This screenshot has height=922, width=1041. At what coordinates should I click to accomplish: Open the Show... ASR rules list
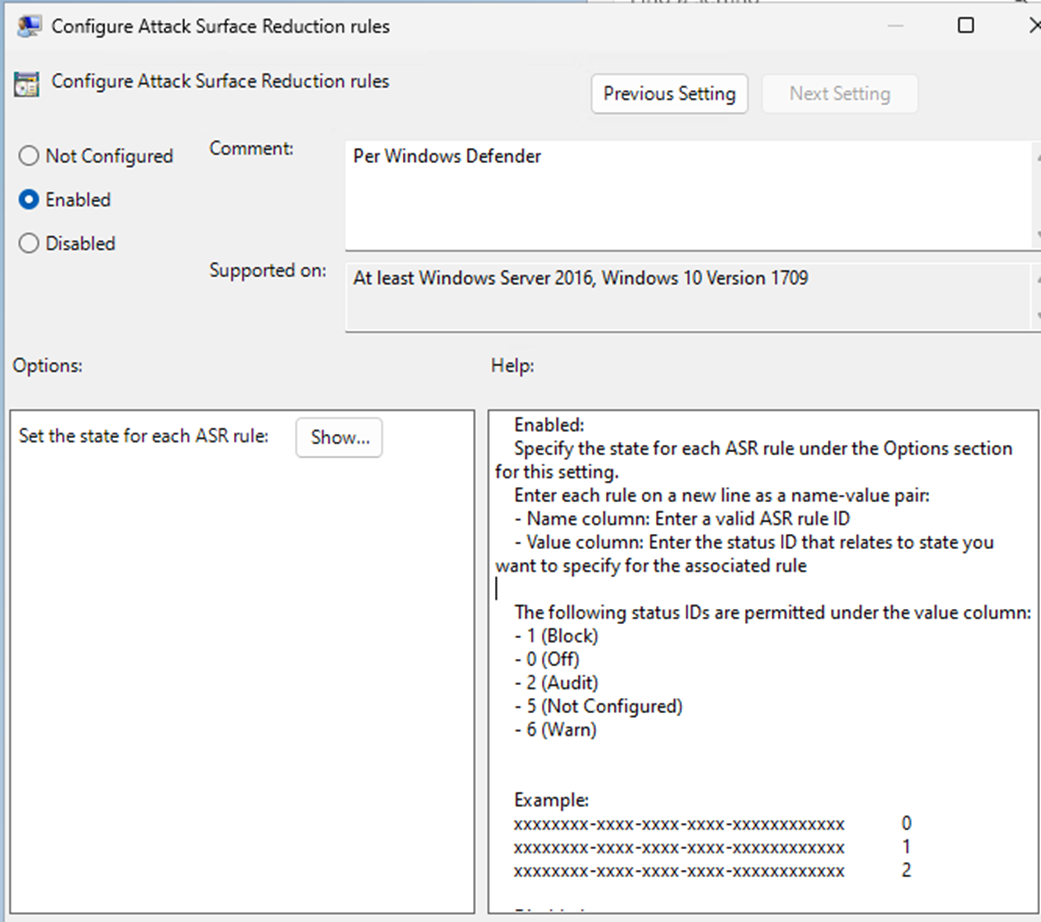coord(339,437)
